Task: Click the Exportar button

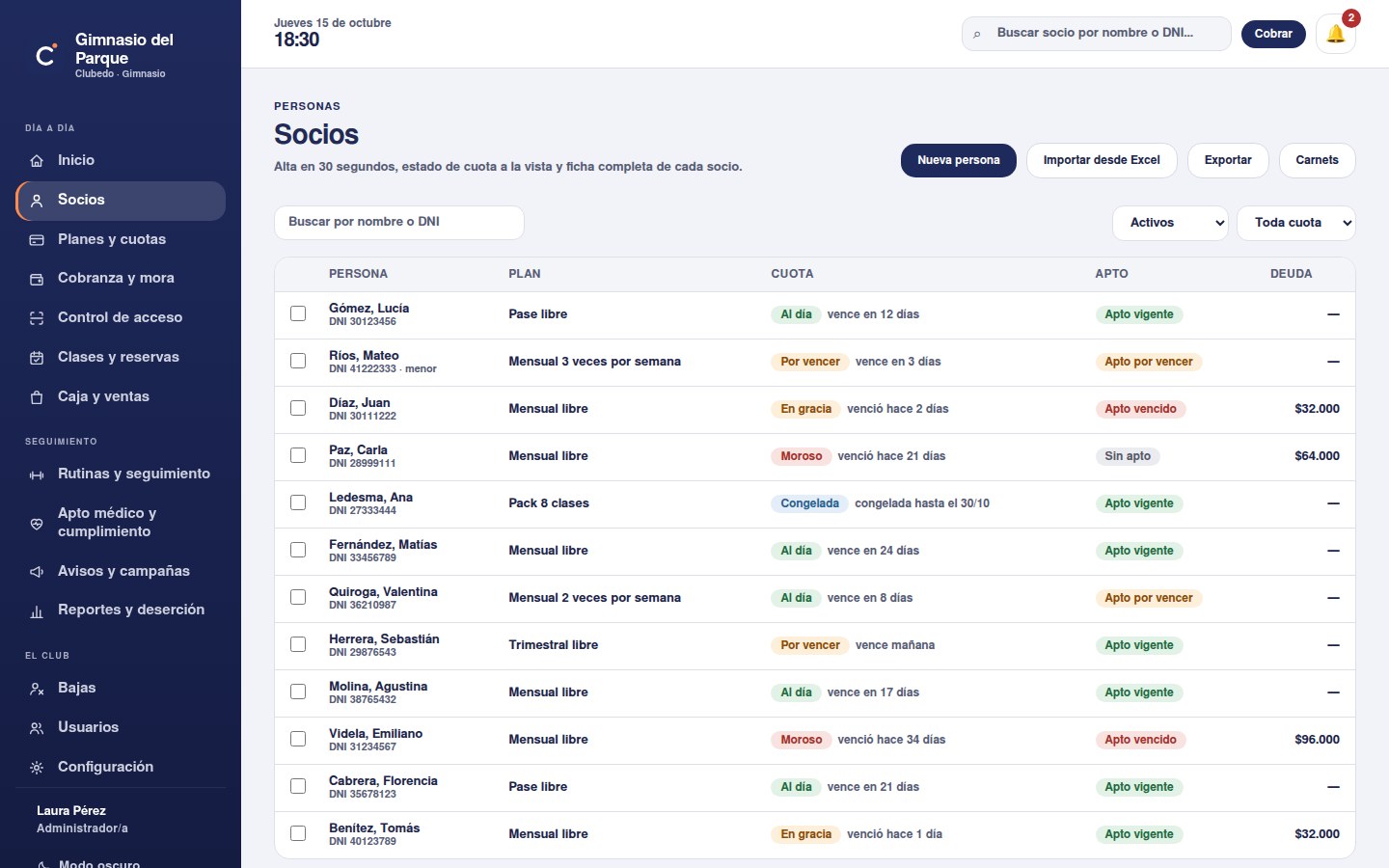Action: coord(1228,160)
